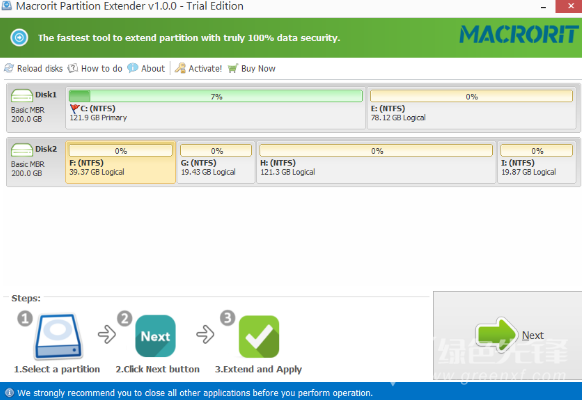Select the F: (NTFS) 39.37 GB partition
This screenshot has width=582, height=400.
tap(120, 162)
